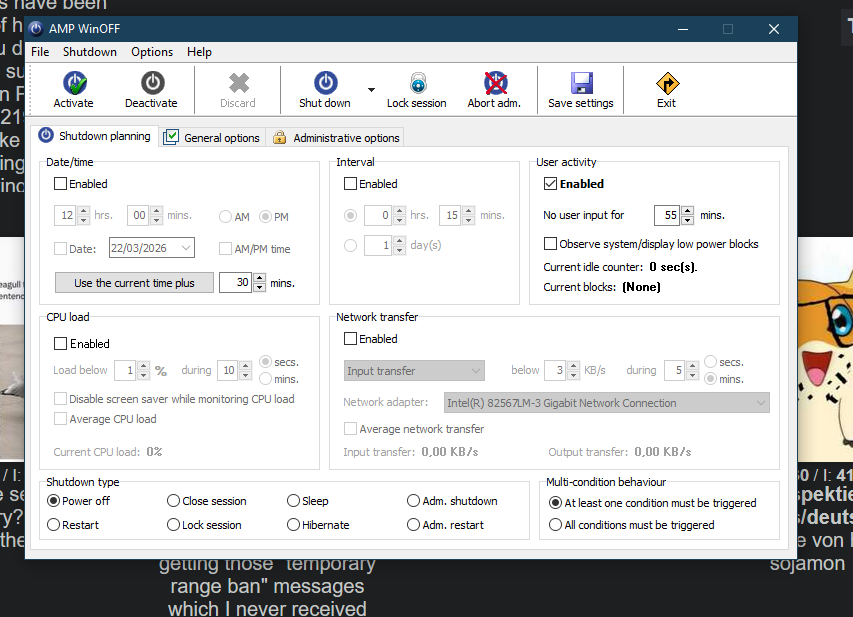
Task: Select the Adm. shutdown radio option
Action: (413, 501)
